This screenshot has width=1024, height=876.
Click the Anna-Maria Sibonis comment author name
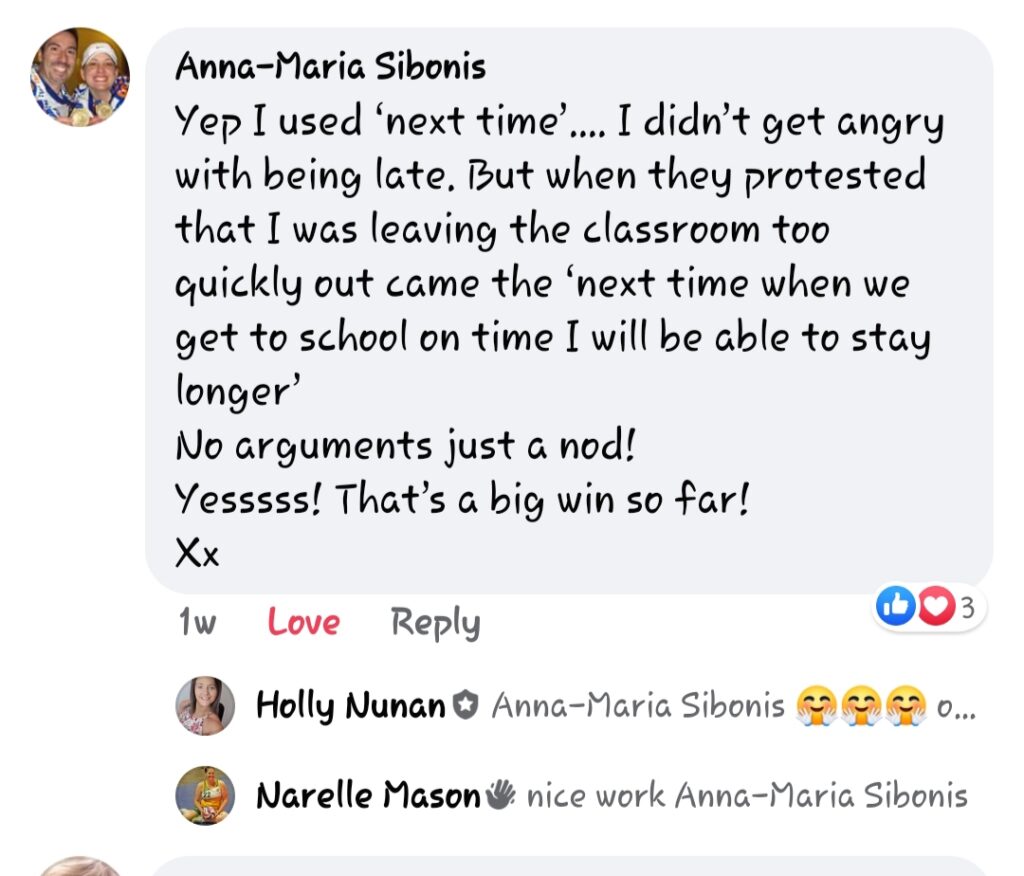330,67
